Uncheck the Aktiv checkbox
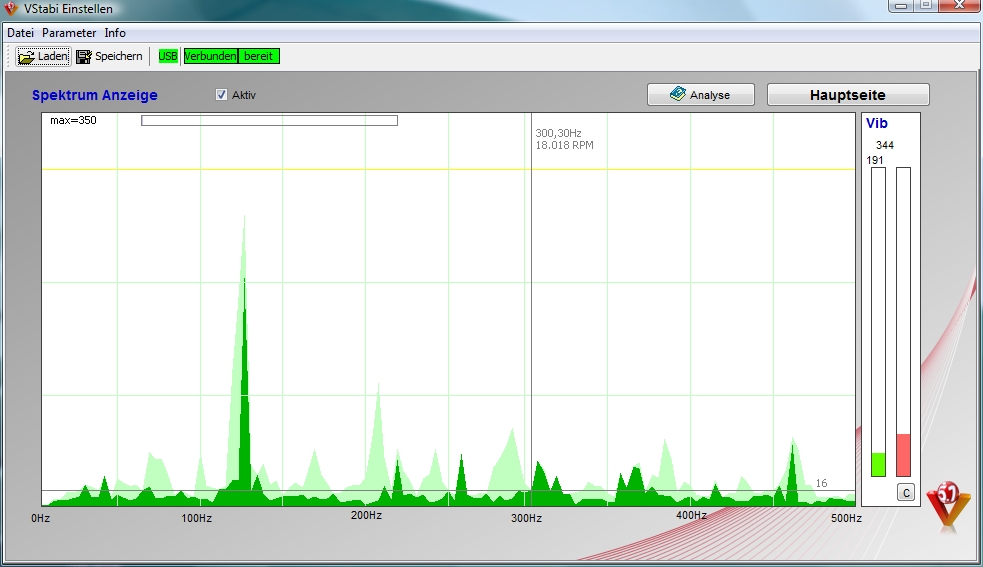 222,95
